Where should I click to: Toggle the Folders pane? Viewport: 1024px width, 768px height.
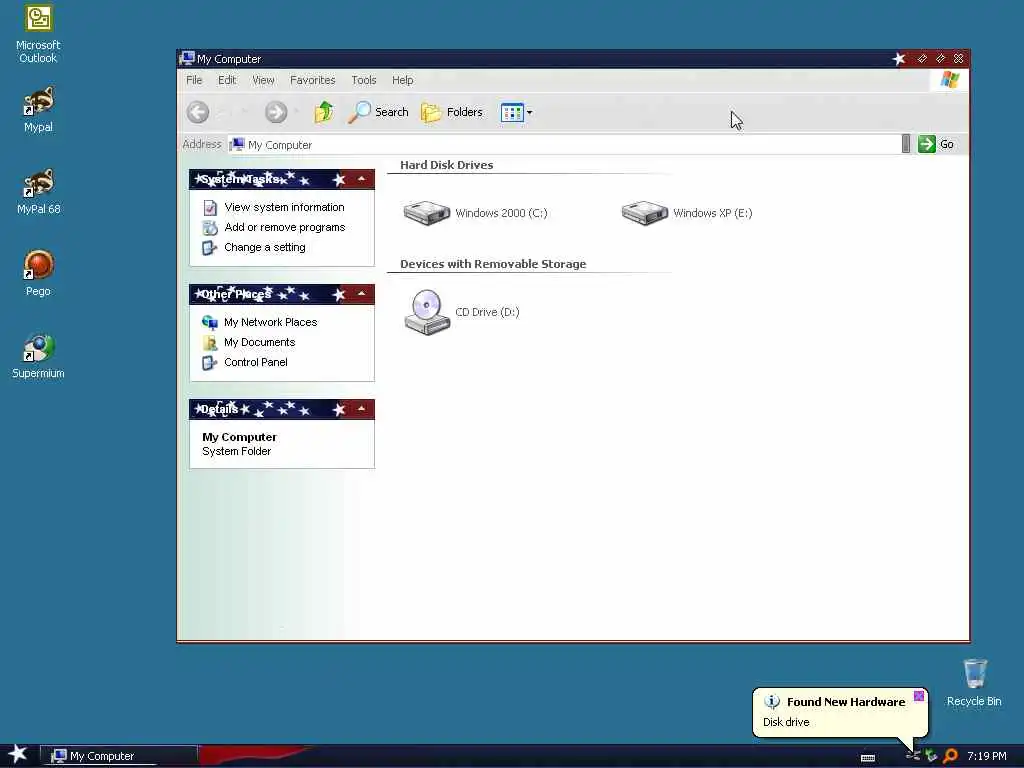point(452,112)
